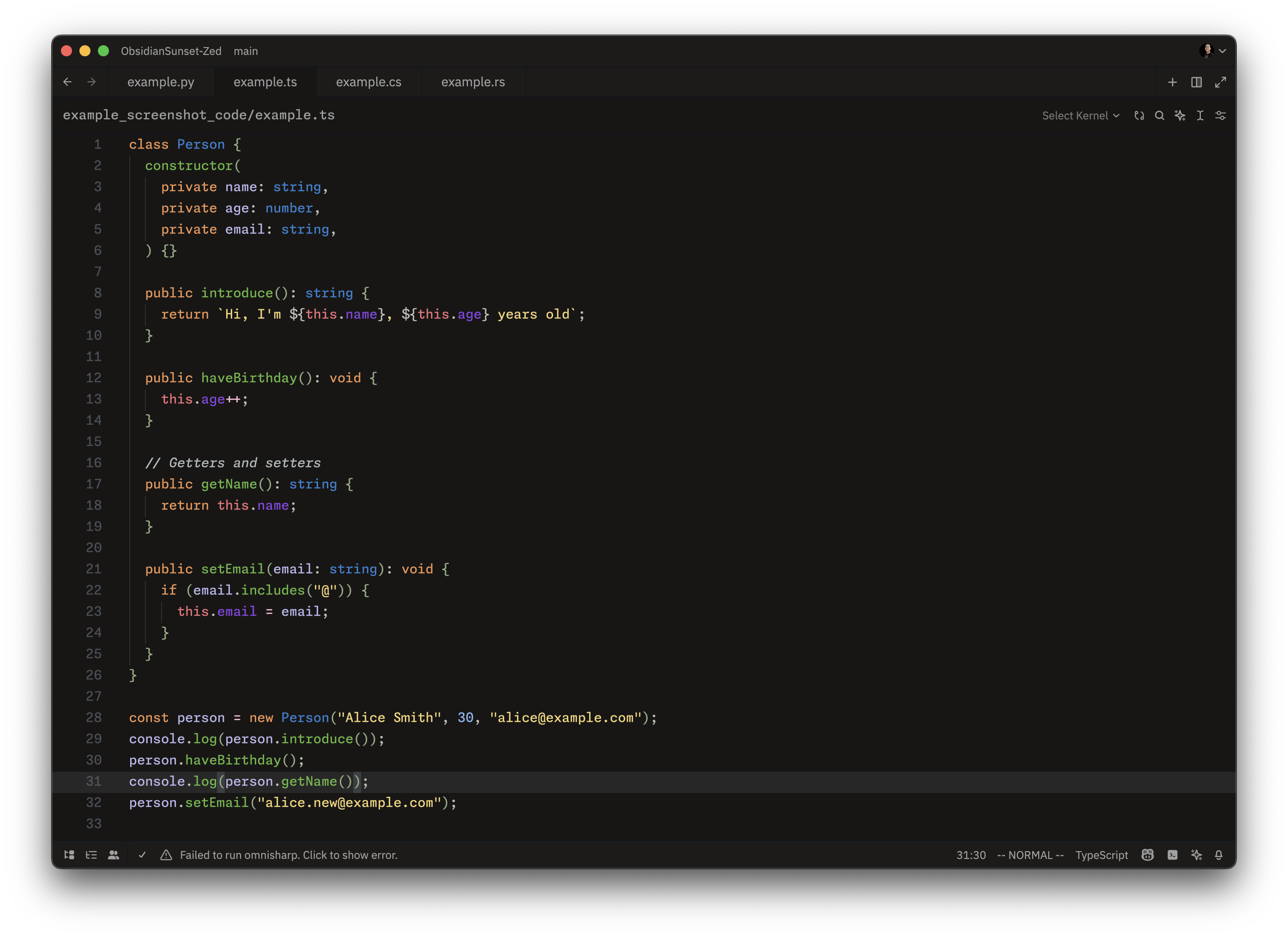Switch to the example.ts tab
This screenshot has height=937, width=1288.
[x=265, y=82]
